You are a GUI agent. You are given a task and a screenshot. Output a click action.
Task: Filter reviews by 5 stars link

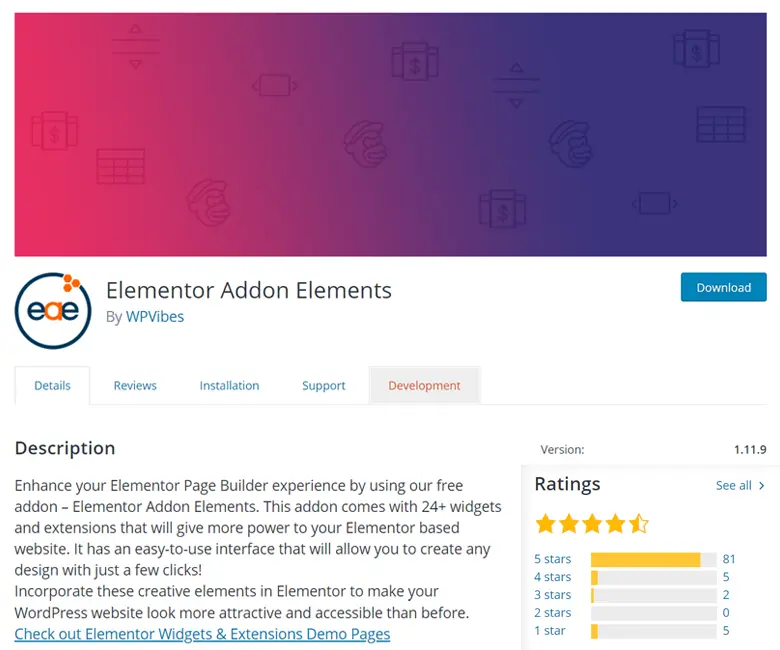[x=553, y=559]
